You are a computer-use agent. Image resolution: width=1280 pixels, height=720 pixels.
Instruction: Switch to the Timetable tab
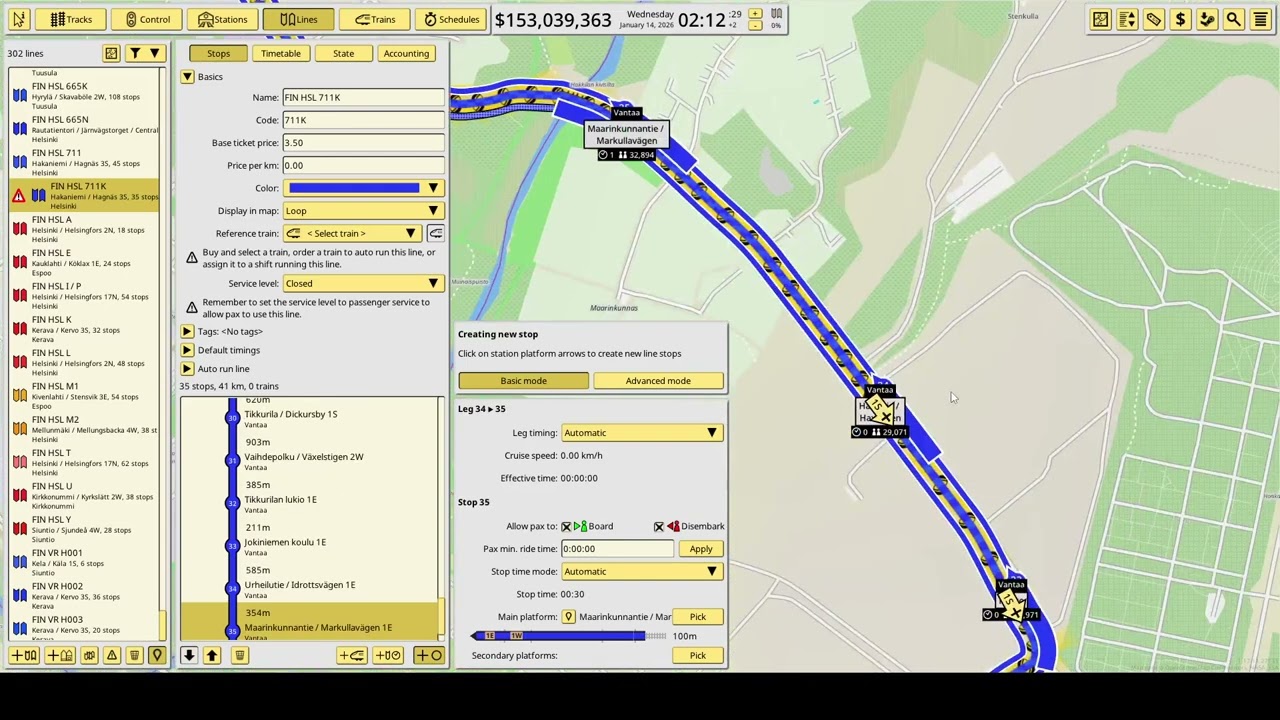(280, 53)
